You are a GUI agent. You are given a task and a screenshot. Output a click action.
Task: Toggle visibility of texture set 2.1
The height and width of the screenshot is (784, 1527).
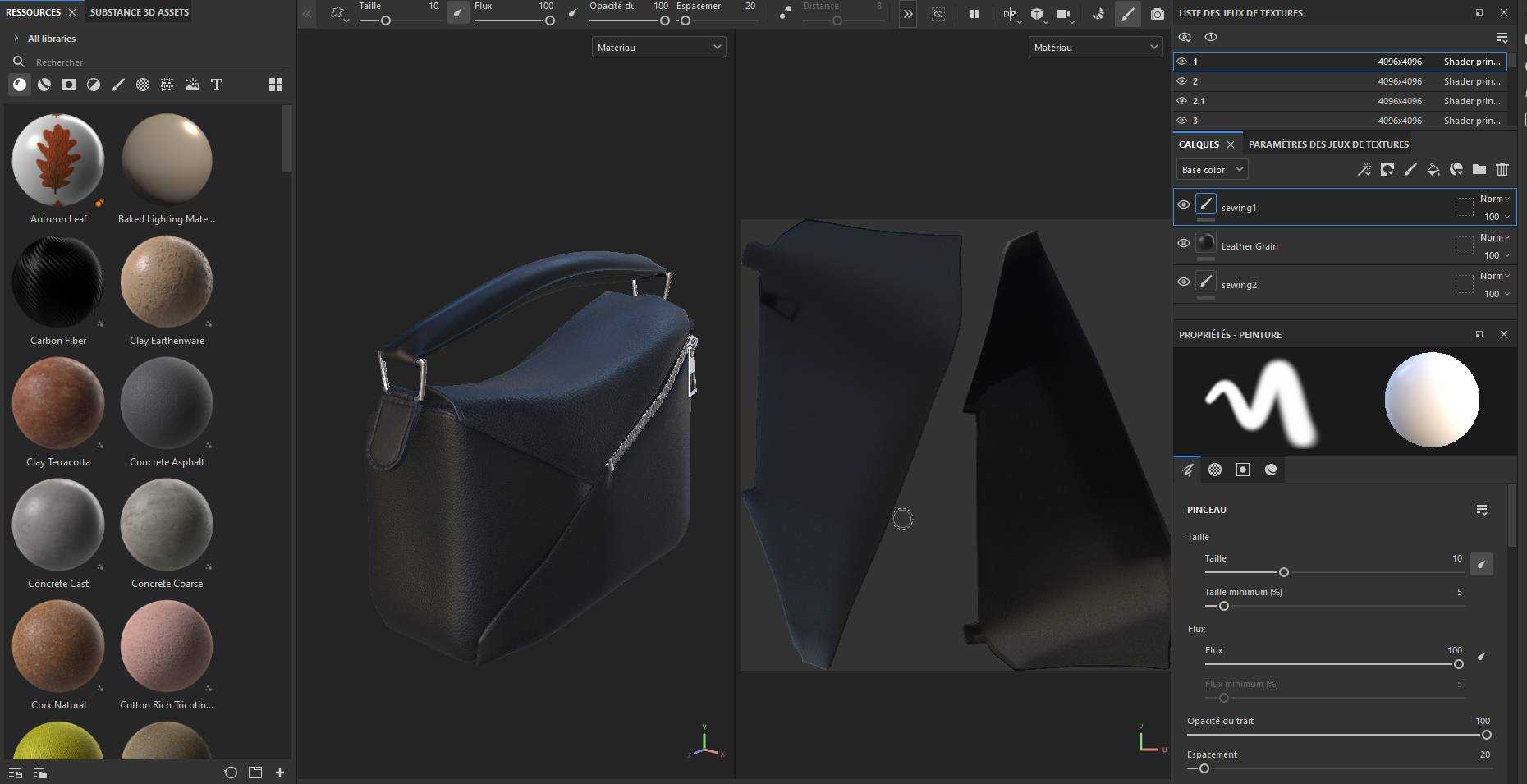(x=1182, y=101)
